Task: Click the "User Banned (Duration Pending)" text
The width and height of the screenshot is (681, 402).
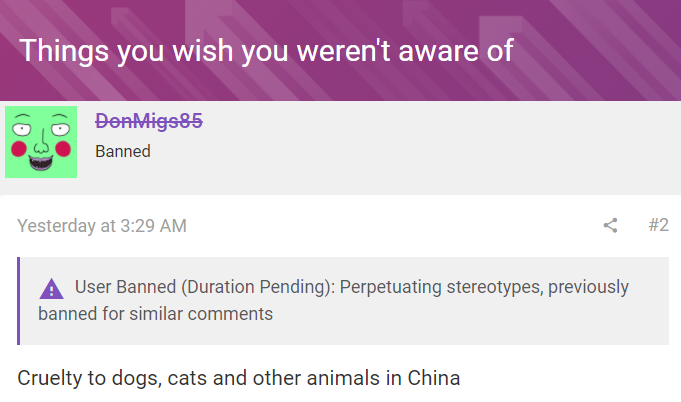Action: click(x=204, y=288)
